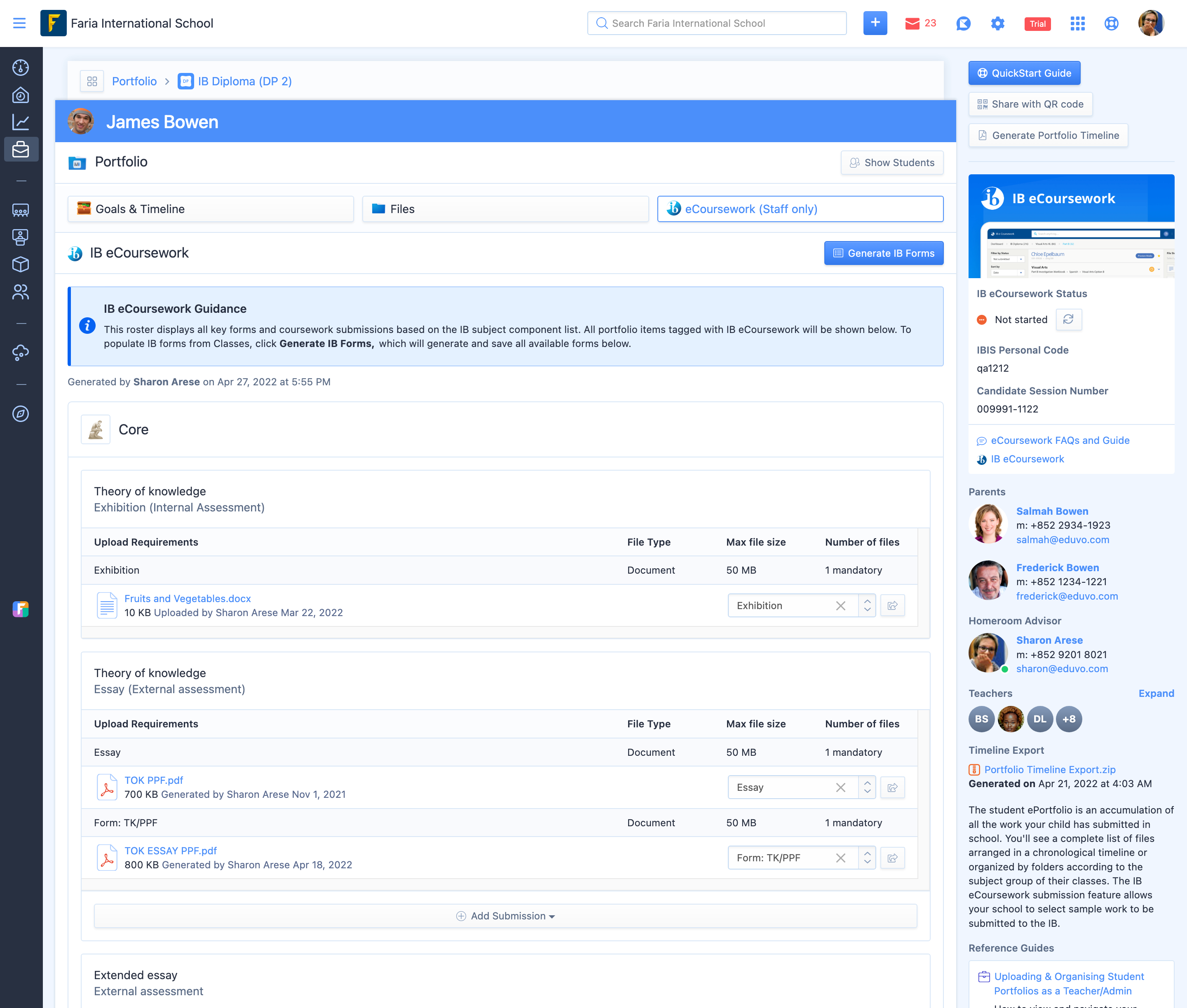Refresh the IB eCoursework status
Image resolution: width=1187 pixels, height=1008 pixels.
(x=1068, y=319)
